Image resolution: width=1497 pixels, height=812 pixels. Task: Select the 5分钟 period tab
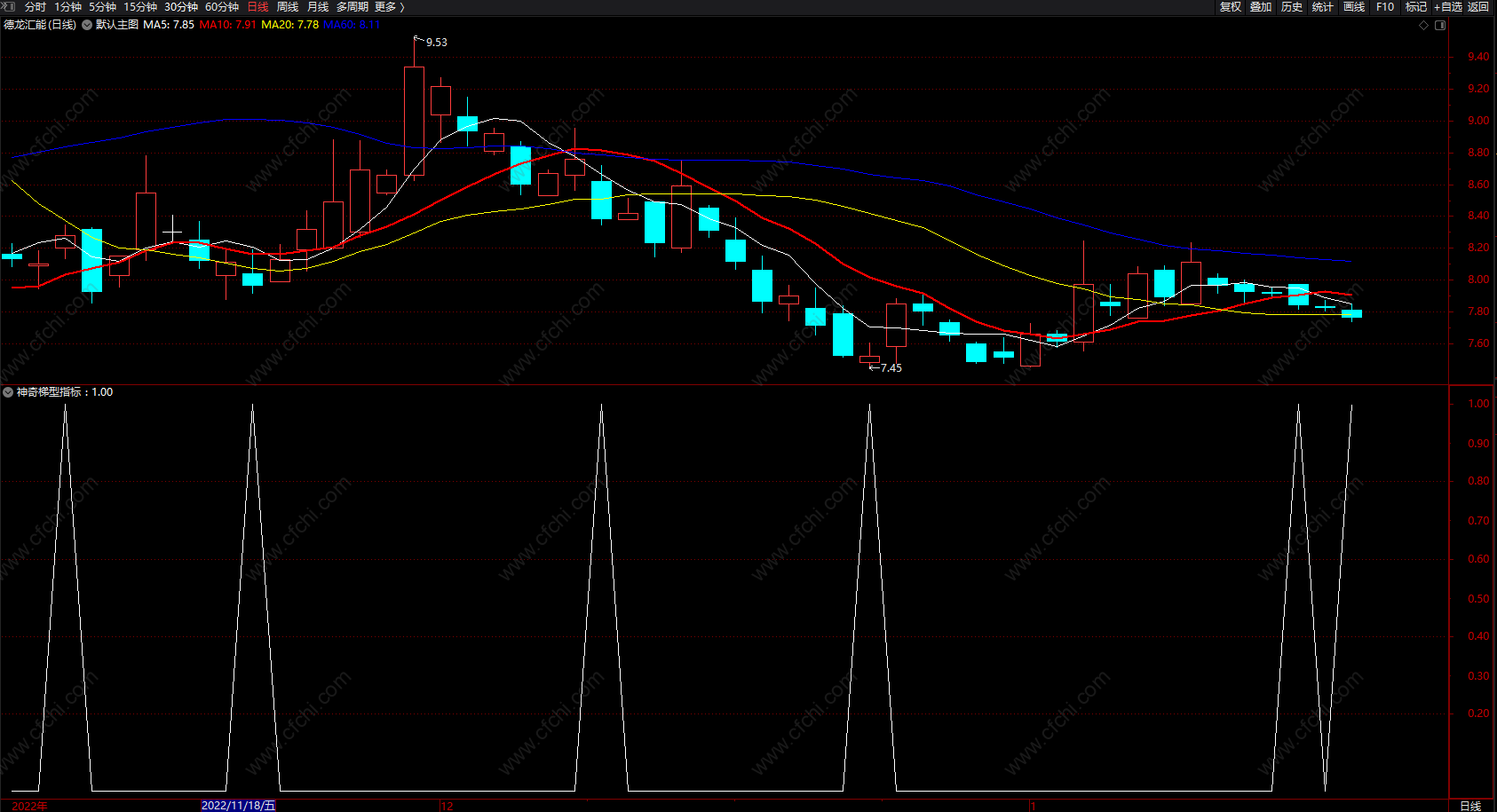pos(102,7)
